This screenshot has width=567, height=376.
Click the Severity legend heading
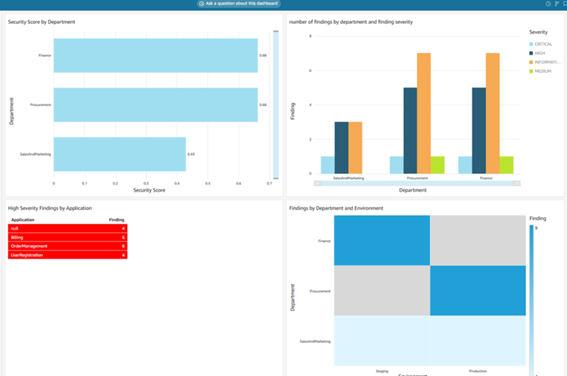(538, 32)
